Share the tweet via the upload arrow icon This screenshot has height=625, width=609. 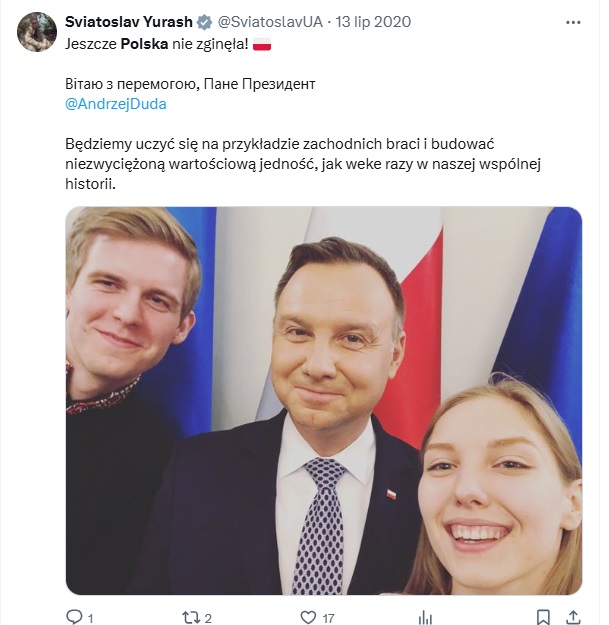(573, 617)
